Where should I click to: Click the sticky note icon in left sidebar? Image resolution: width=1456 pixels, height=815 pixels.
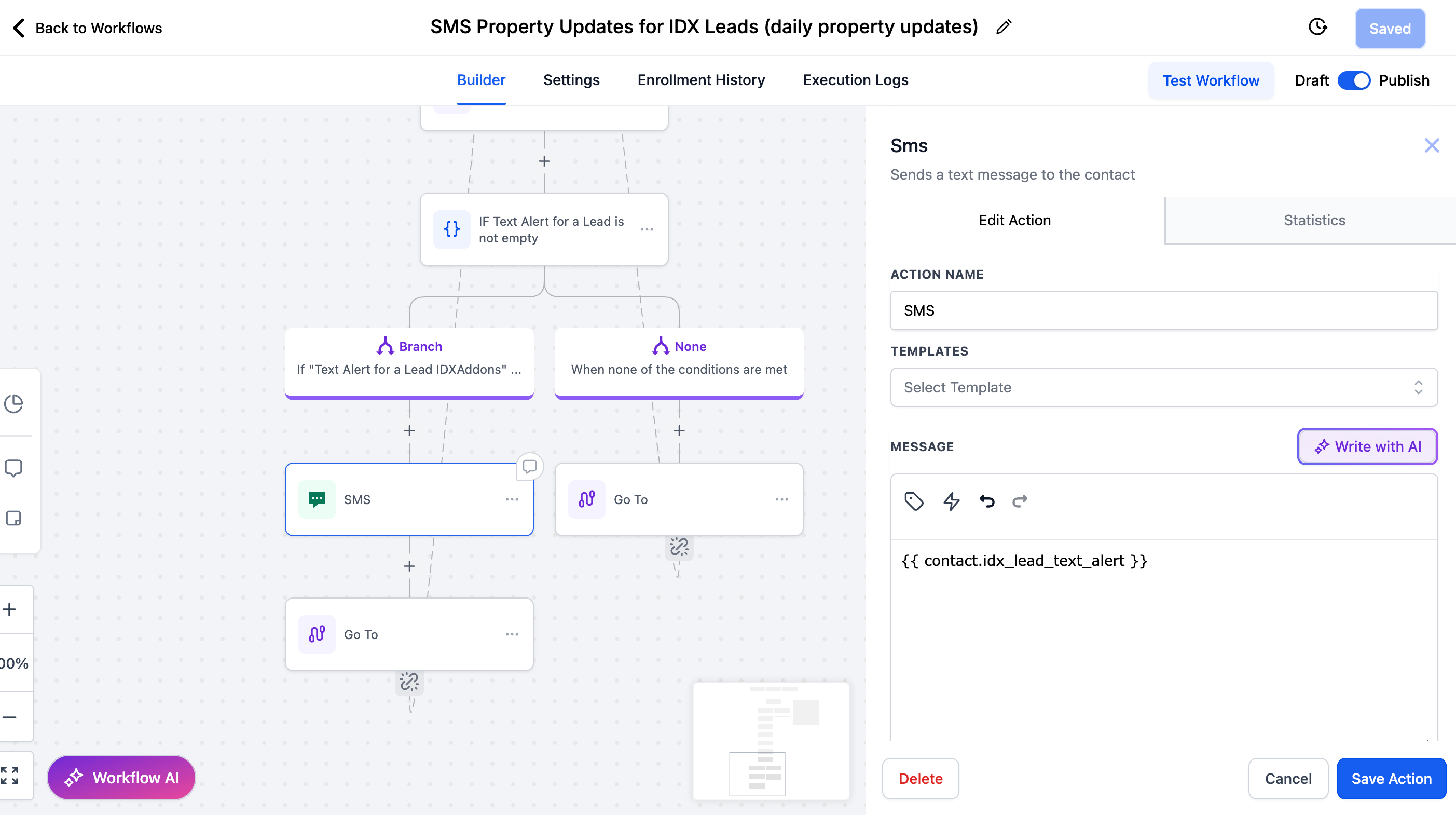[x=13, y=518]
